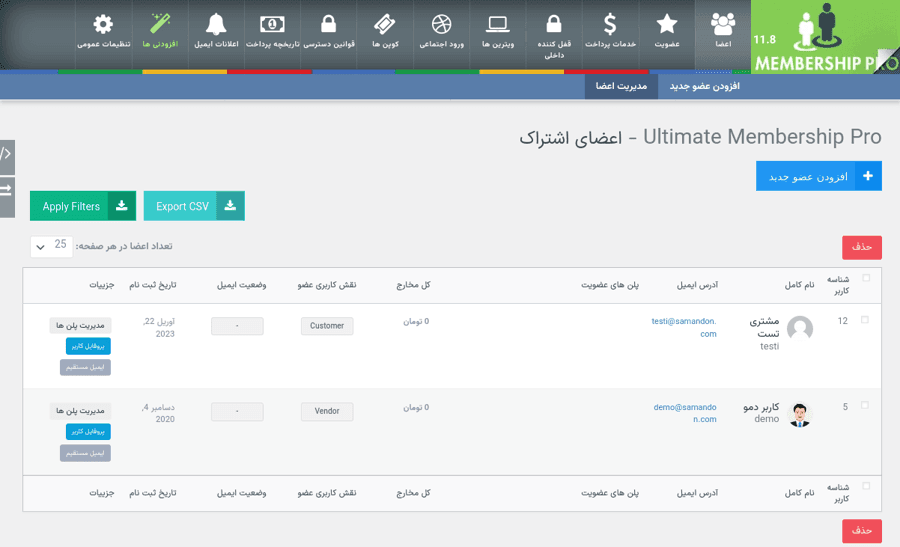The image size is (900, 547).
Task: Click the آدرس ایمیل top column header
Action: pos(697,285)
